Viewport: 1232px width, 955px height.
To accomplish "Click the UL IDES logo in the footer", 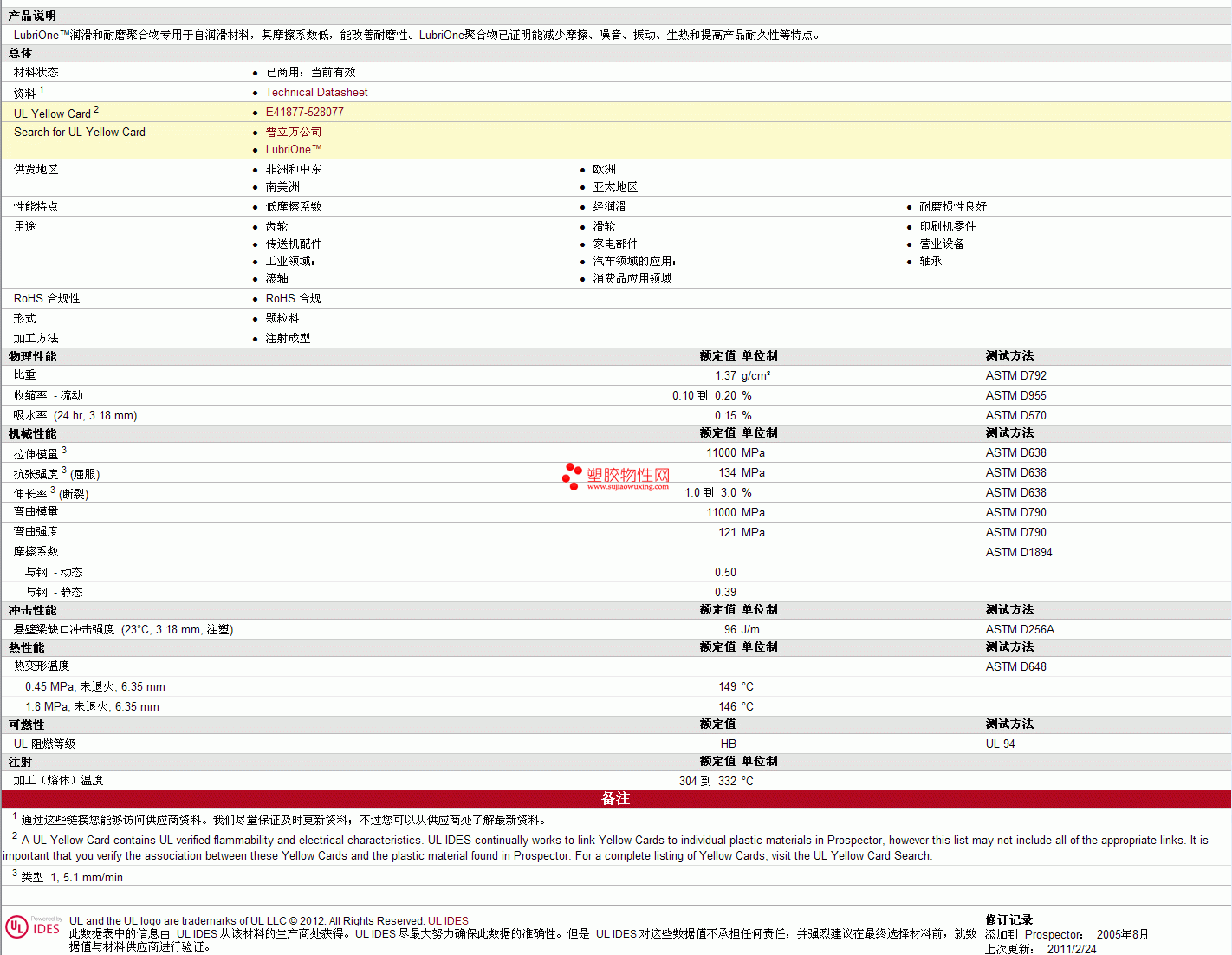I will tap(33, 926).
